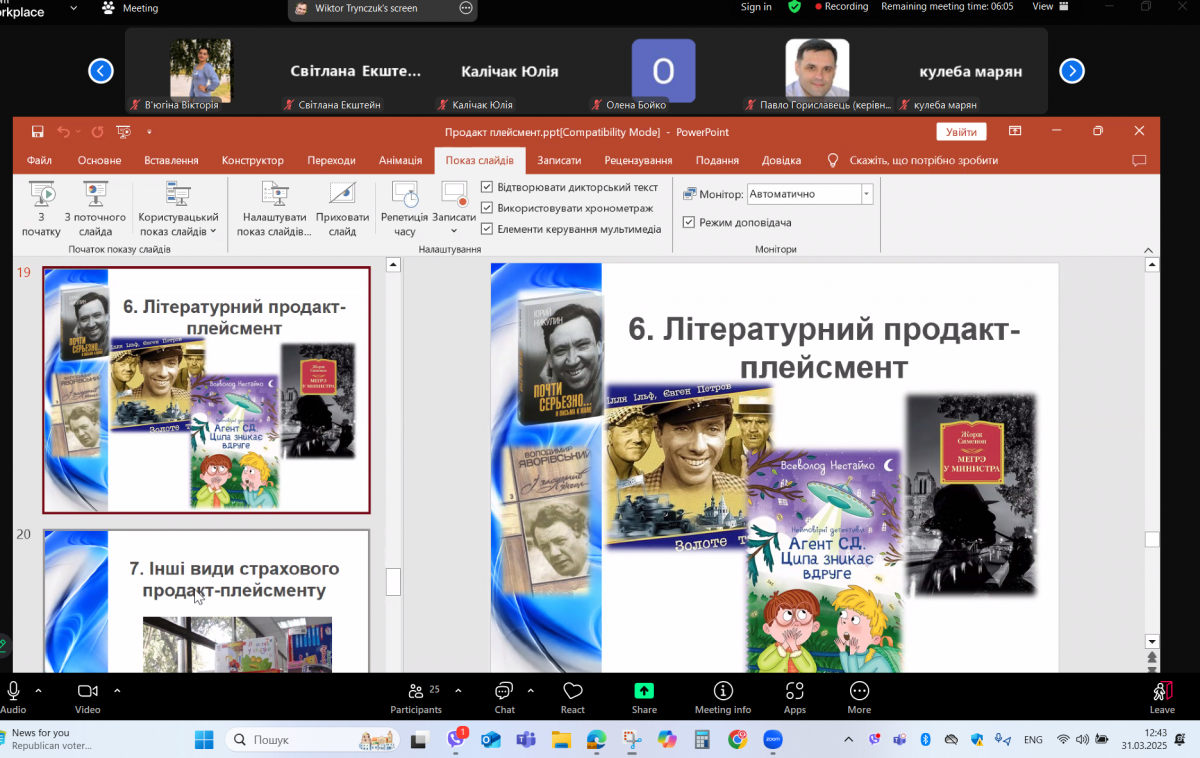Toggle Елементи керування мультимедіа checkbox

(x=487, y=229)
